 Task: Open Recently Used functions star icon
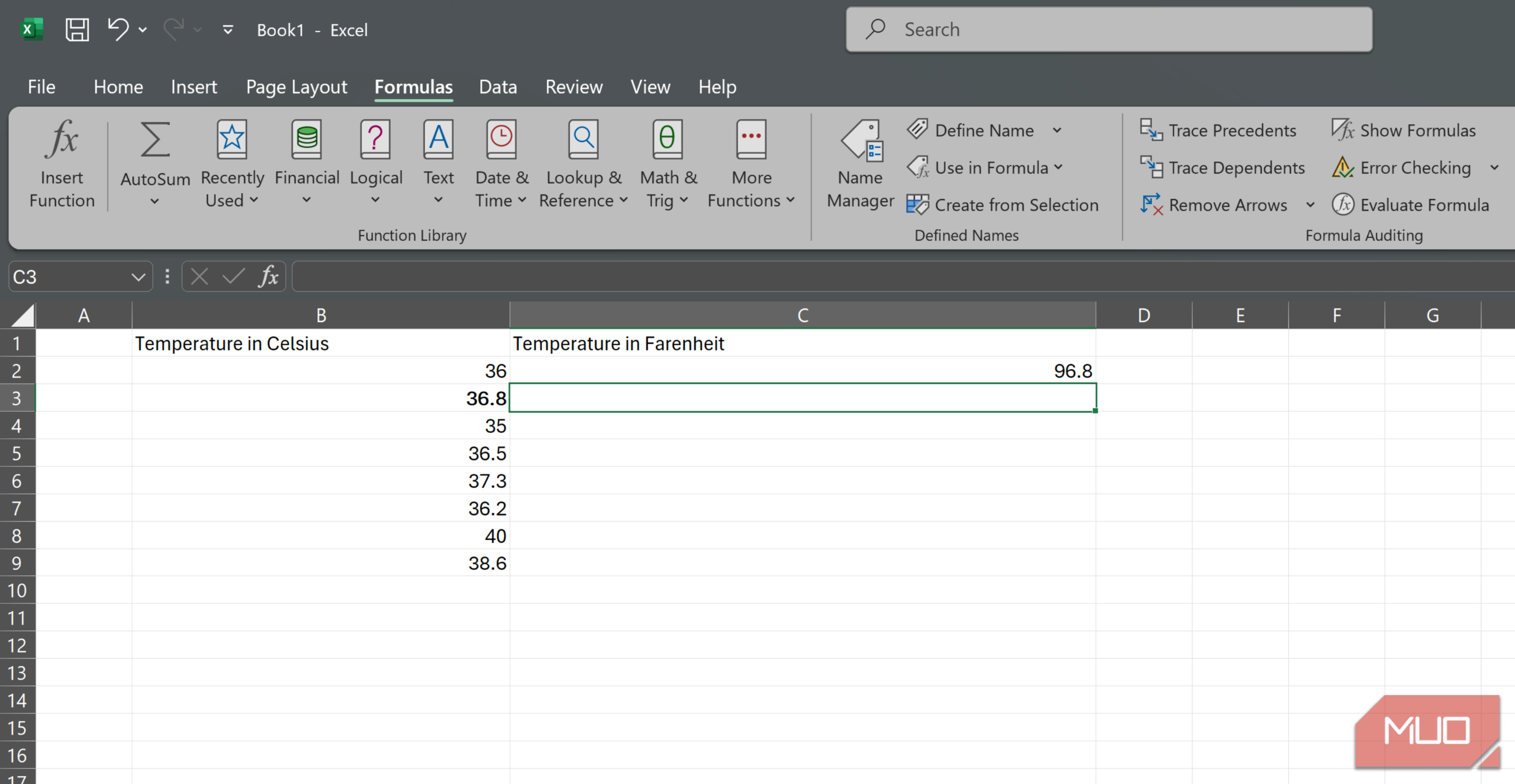(232, 164)
